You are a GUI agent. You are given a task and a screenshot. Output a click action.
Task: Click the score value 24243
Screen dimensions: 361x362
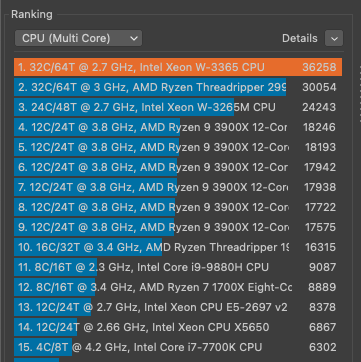(x=319, y=107)
